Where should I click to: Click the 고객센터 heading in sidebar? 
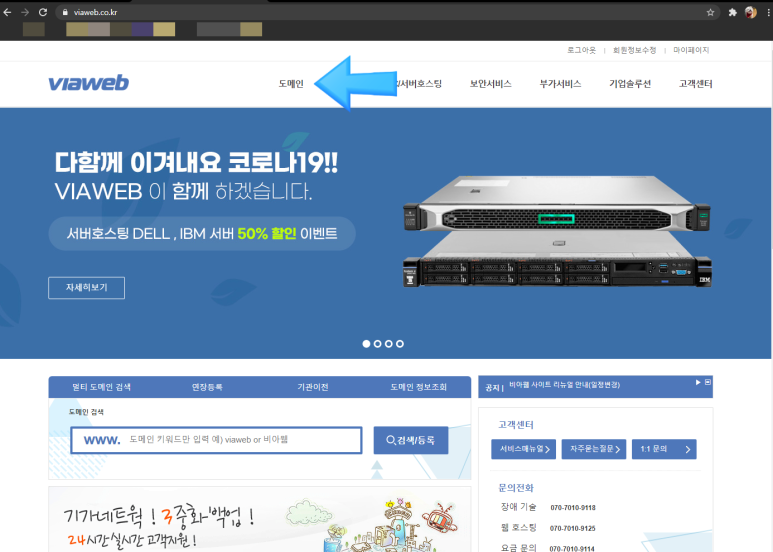coord(516,425)
